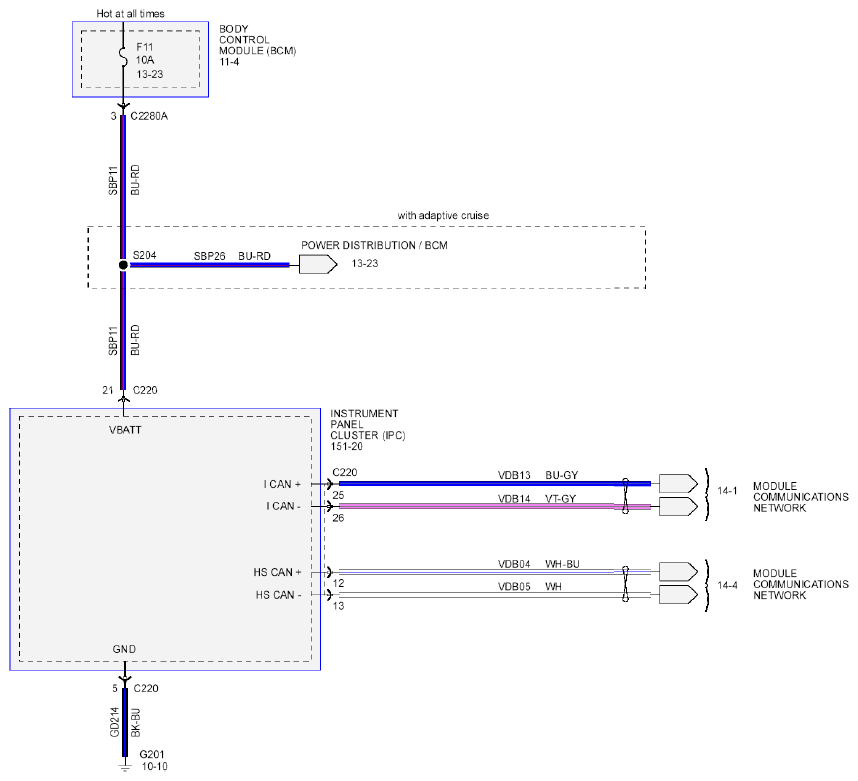Click the F11 10A fuse symbol
The height and width of the screenshot is (781, 858).
click(123, 57)
